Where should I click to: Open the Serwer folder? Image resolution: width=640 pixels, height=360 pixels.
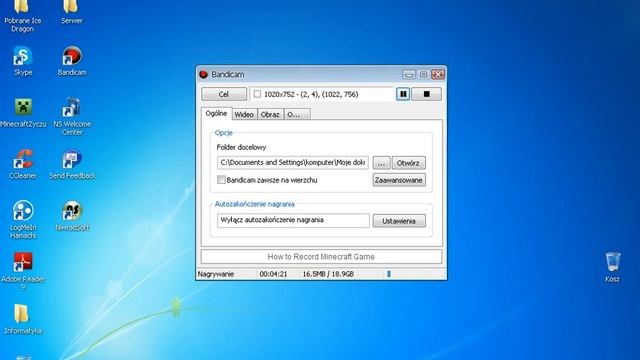[72, 12]
